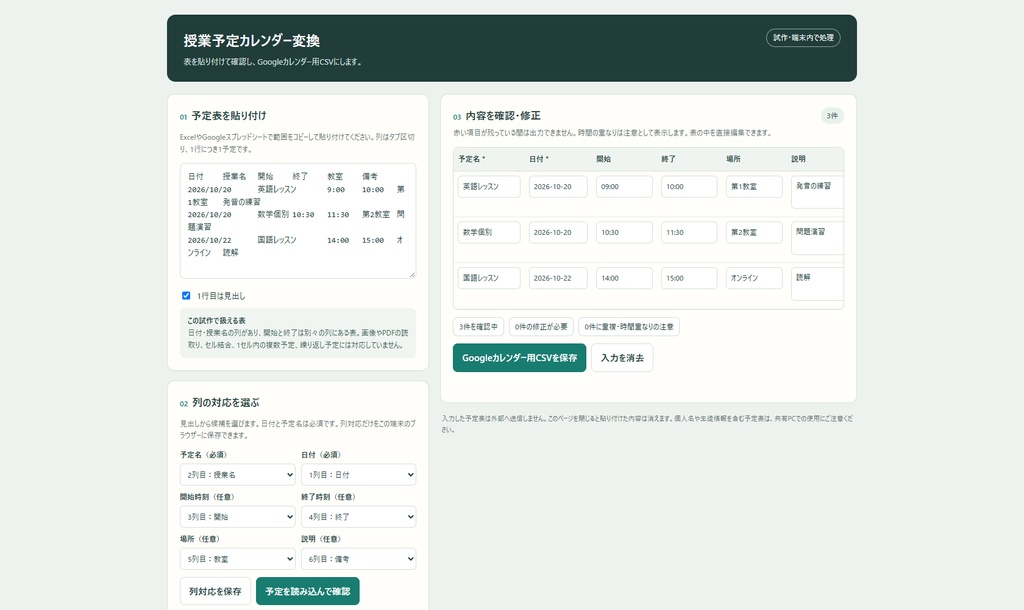Edit the 10:00 end time field

coord(689,187)
